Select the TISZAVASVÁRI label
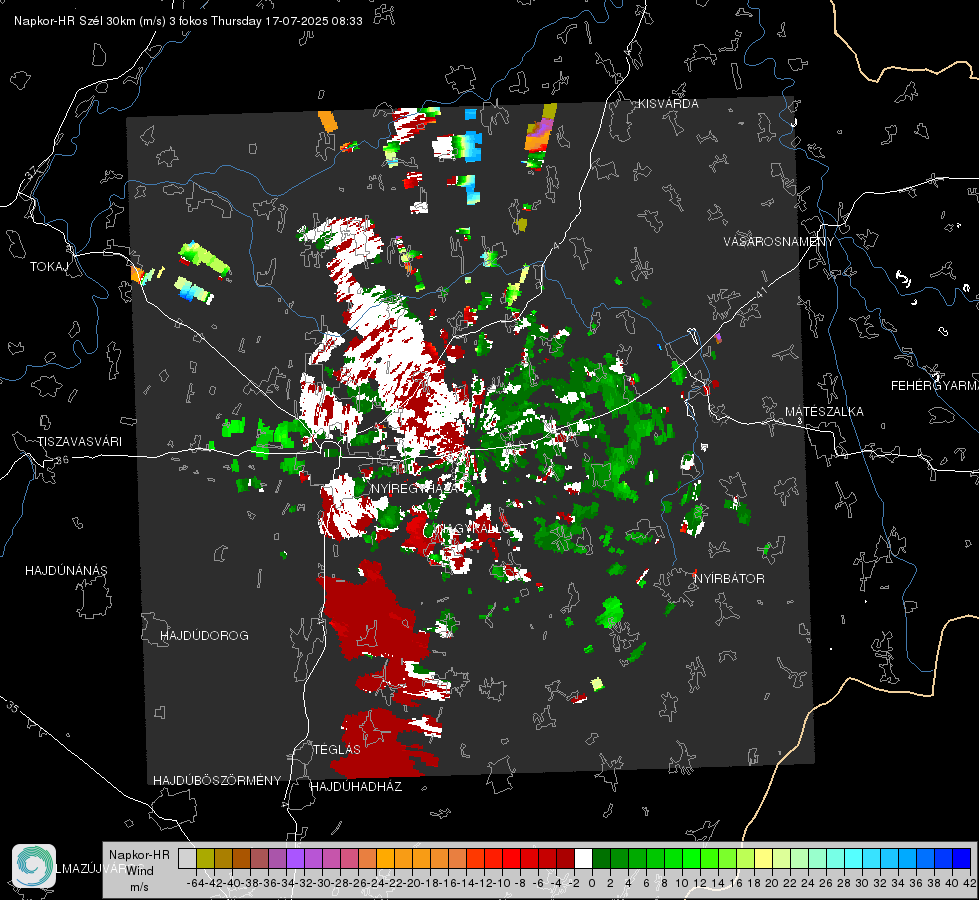This screenshot has width=979, height=900. (79, 442)
